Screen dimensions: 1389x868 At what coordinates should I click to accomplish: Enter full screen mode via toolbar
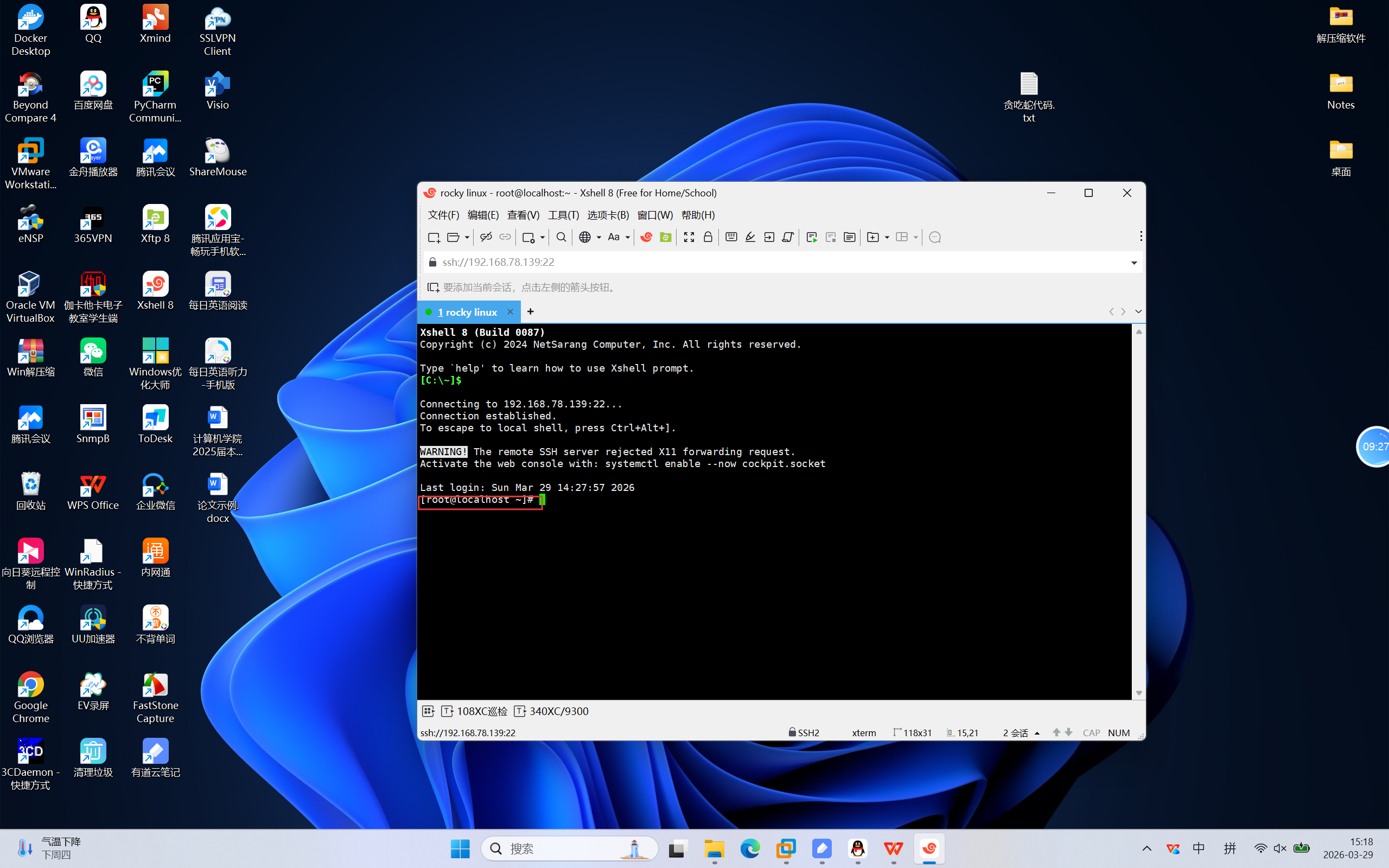689,237
